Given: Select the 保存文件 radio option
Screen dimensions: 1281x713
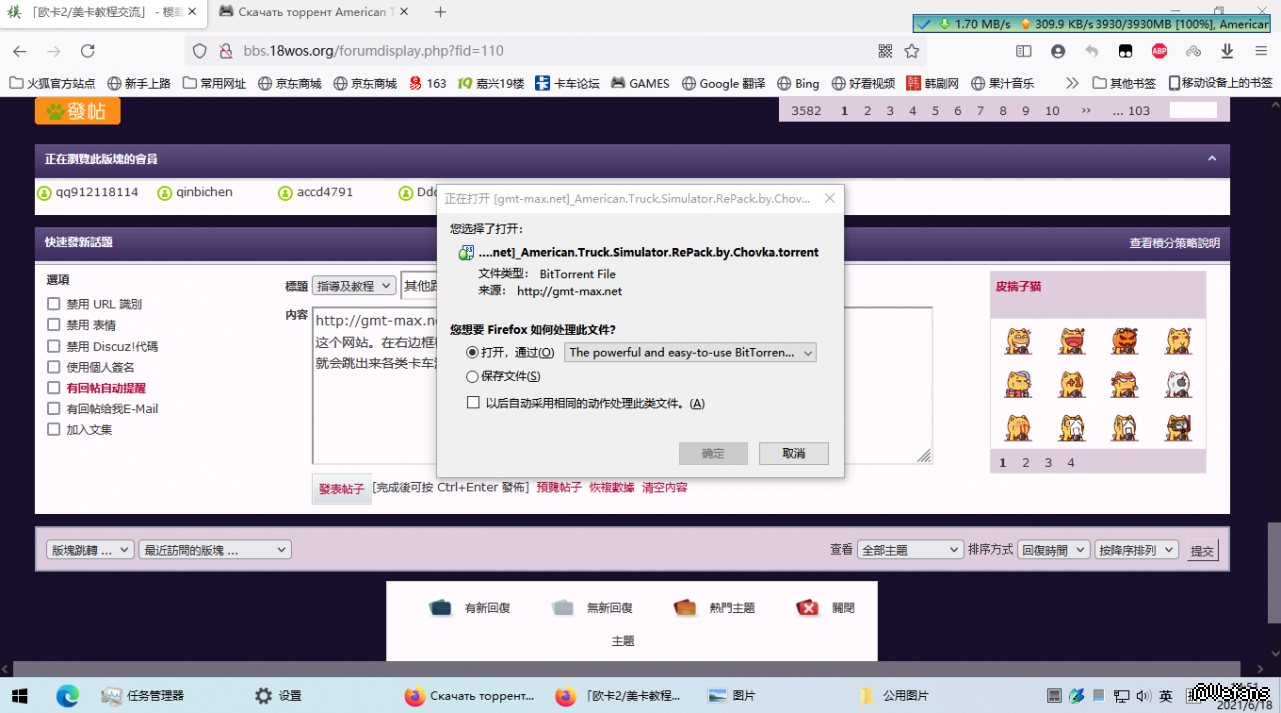Looking at the screenshot, I should [473, 376].
